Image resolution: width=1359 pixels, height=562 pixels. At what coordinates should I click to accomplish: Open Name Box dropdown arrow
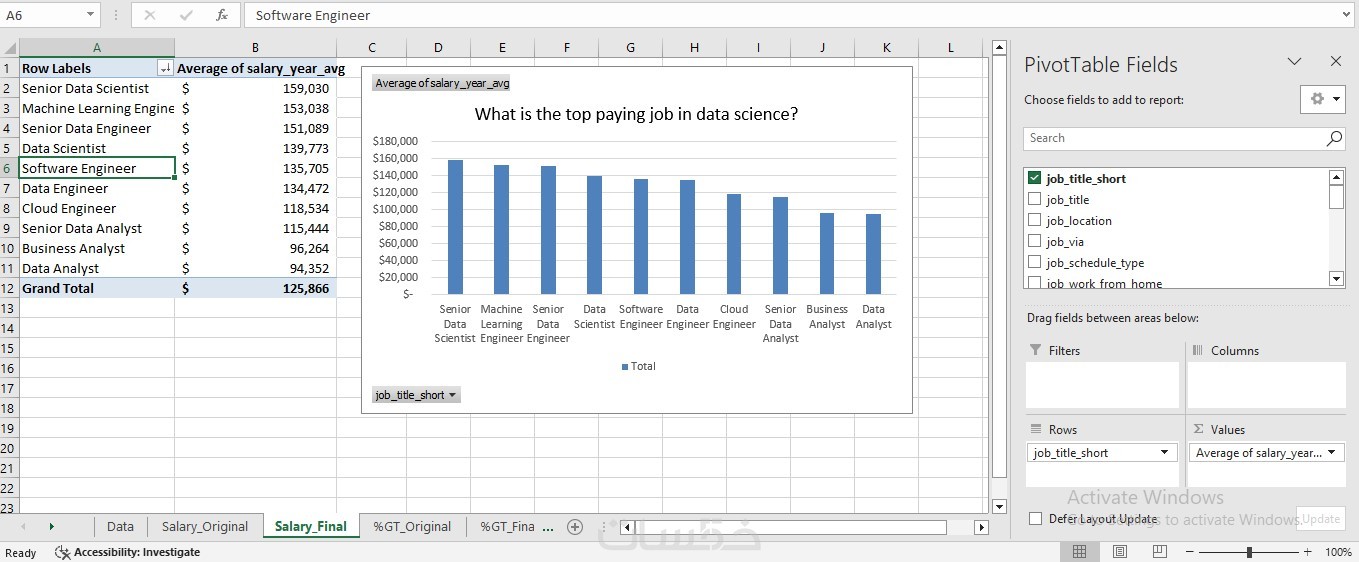[x=90, y=15]
